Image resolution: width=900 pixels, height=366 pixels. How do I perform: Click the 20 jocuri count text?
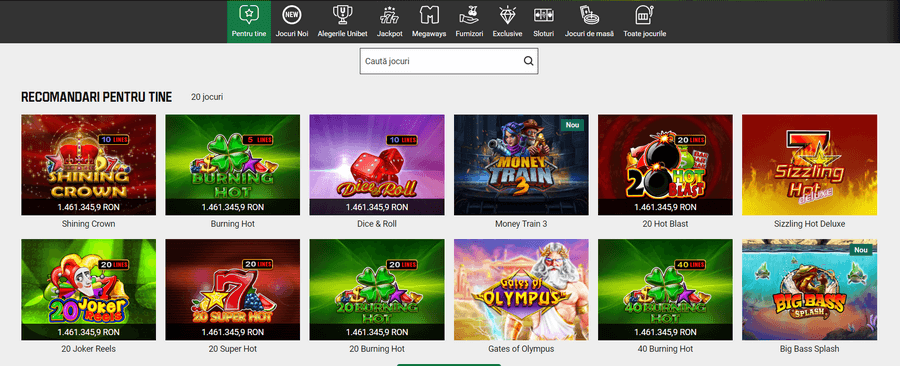[x=207, y=97]
